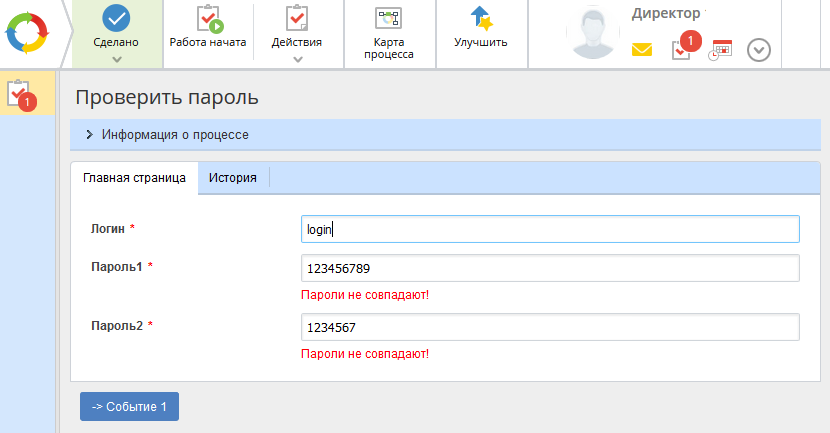Open the dropdown arrow under Сделано
The width and height of the screenshot is (830, 433).
(x=117, y=59)
